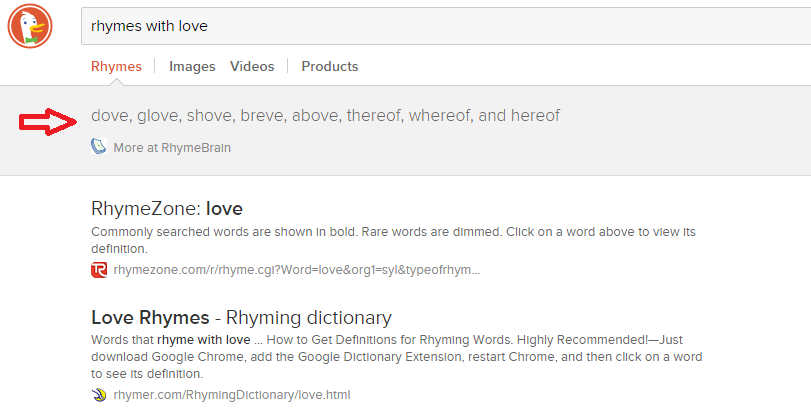The width and height of the screenshot is (811, 416).
Task: Click the word 'above' in rhyme results
Action: point(315,116)
